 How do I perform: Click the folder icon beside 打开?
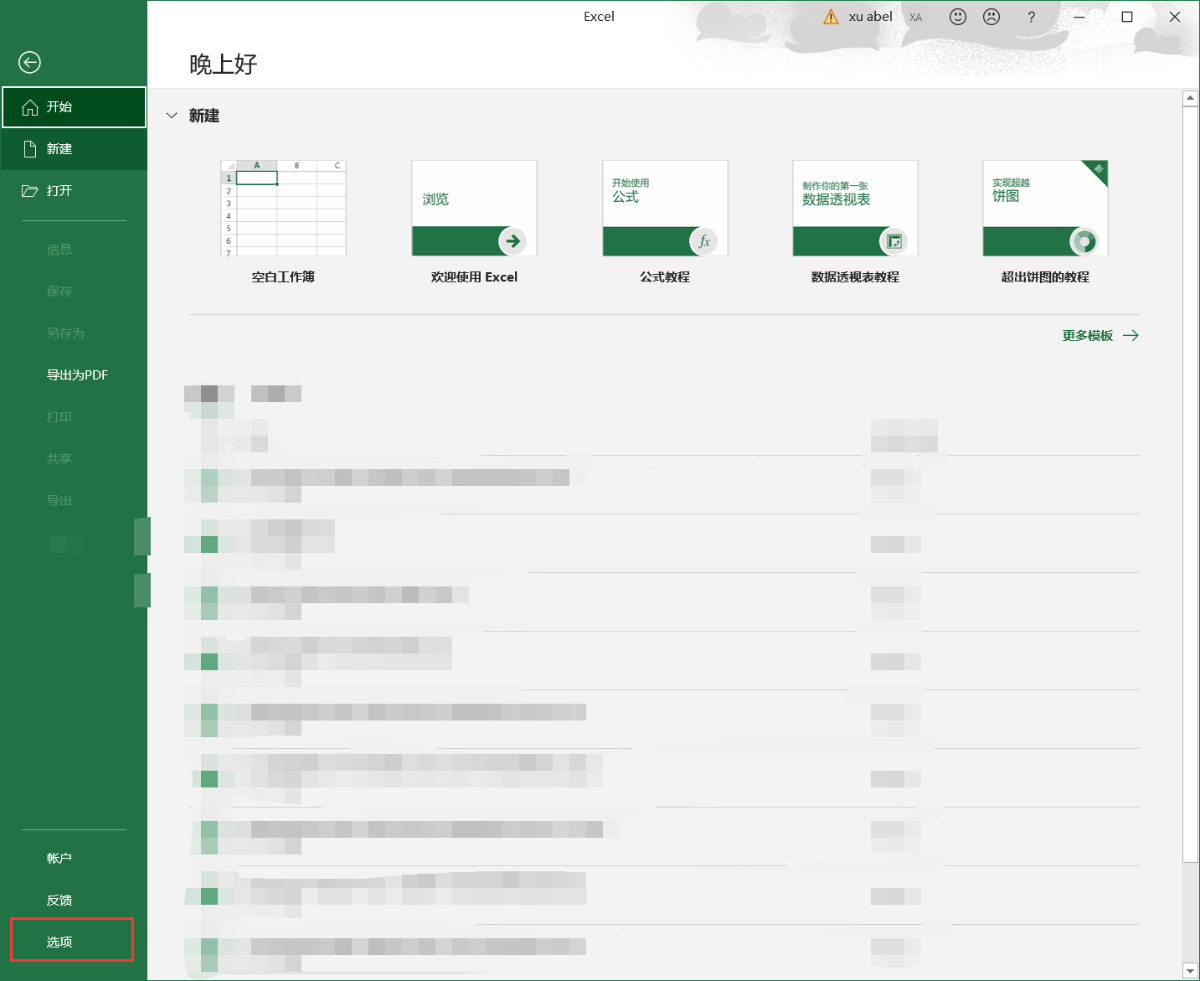point(30,191)
